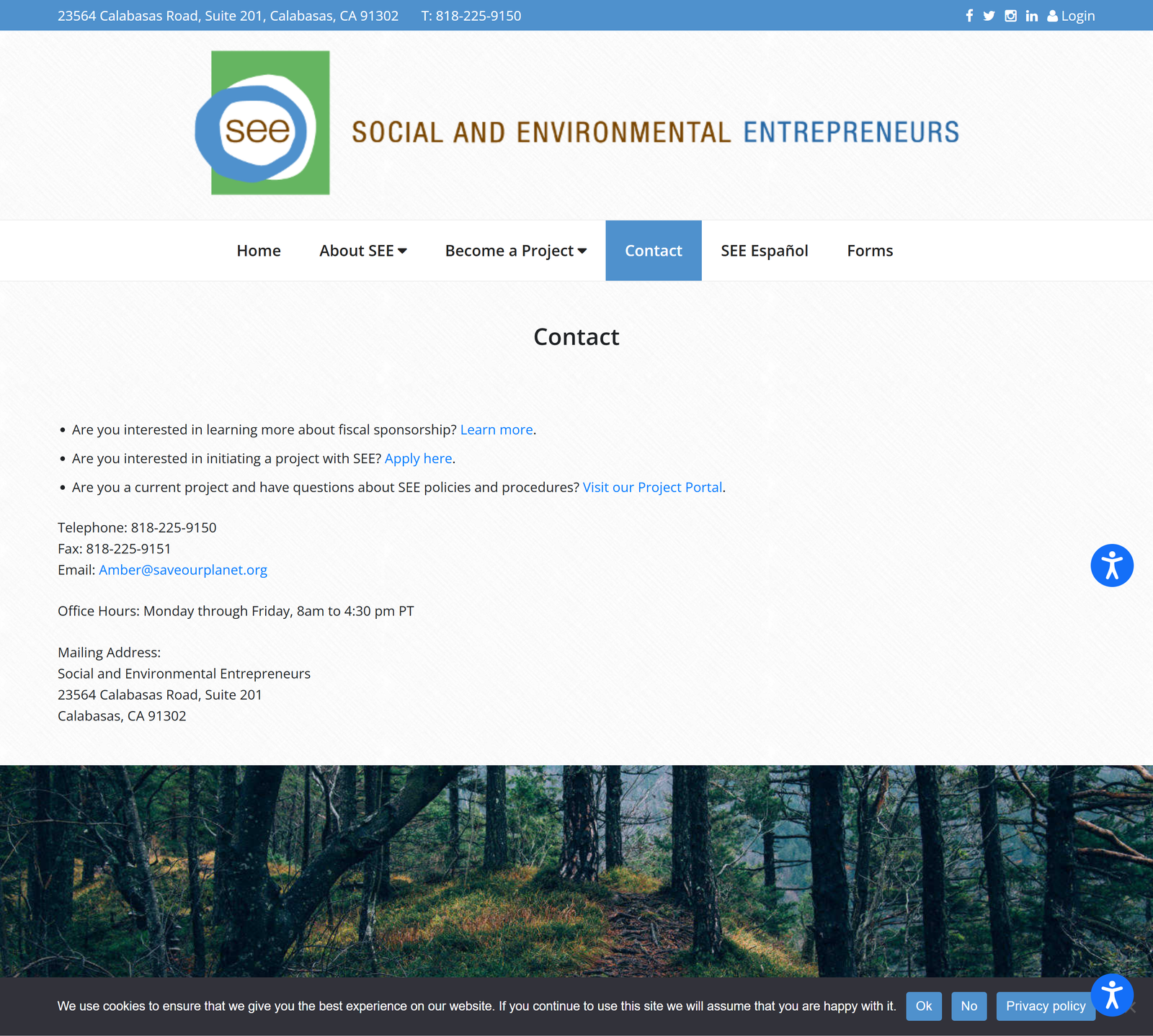Click the Calabasas, CA 91302 mailing line
Screen dimensions: 1153x1036
pos(122,716)
